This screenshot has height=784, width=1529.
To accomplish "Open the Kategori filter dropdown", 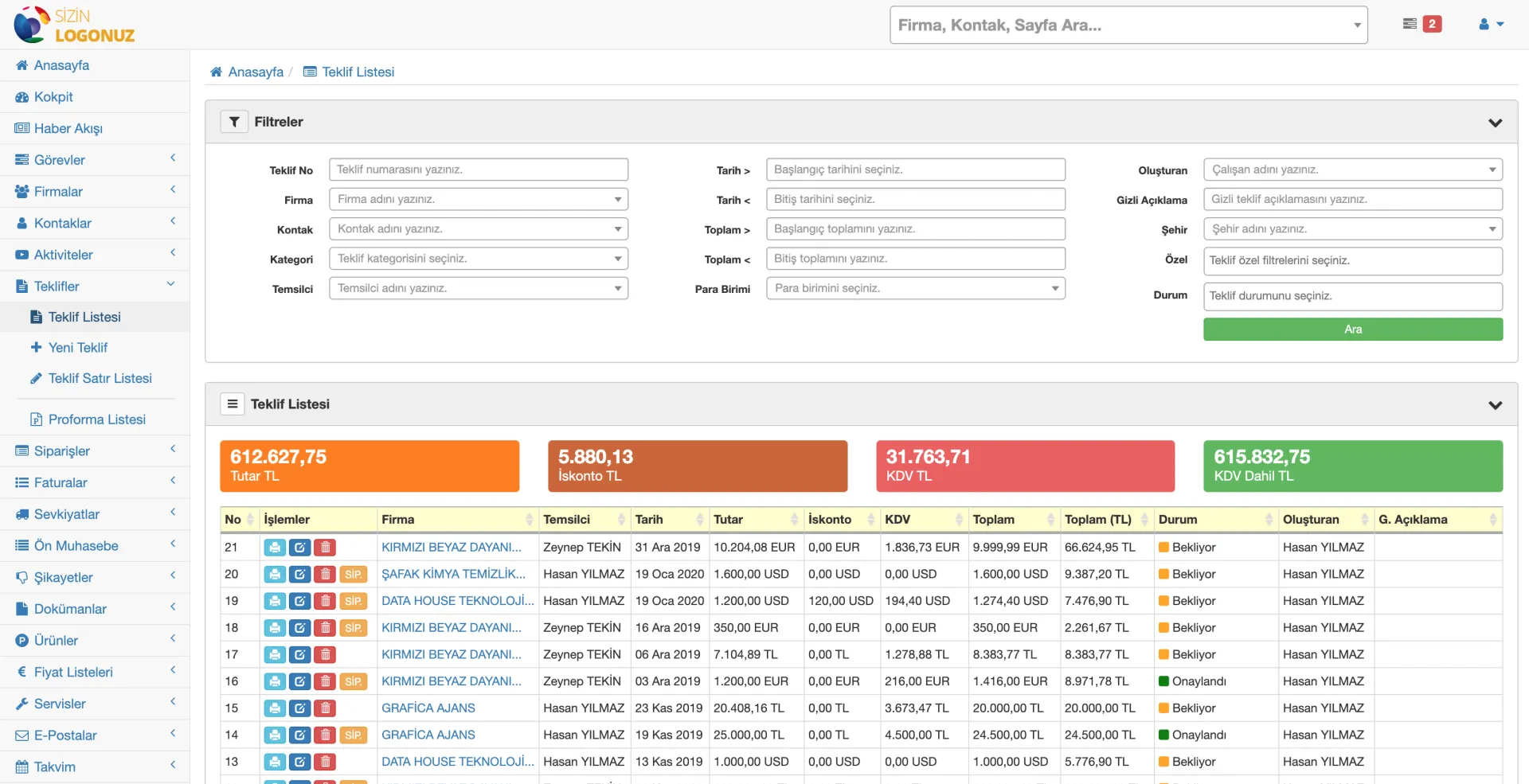I will point(479,259).
